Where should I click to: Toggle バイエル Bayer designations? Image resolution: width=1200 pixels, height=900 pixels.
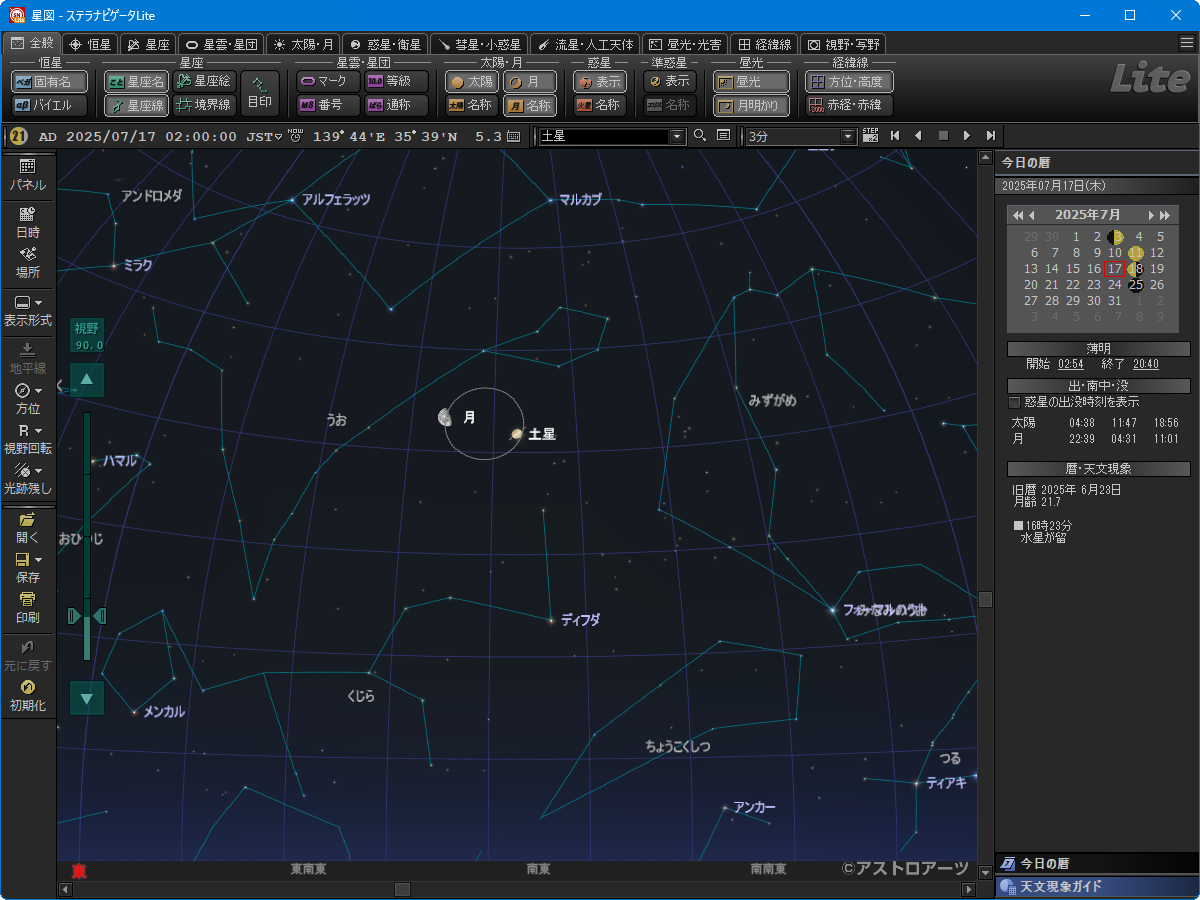50,105
